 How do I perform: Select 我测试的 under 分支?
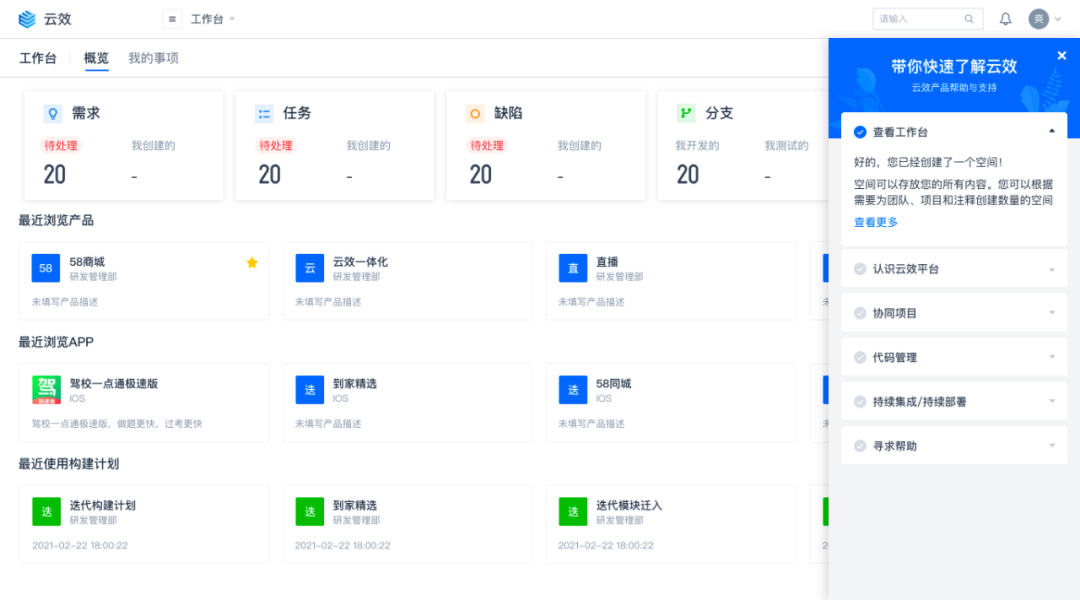pos(787,145)
